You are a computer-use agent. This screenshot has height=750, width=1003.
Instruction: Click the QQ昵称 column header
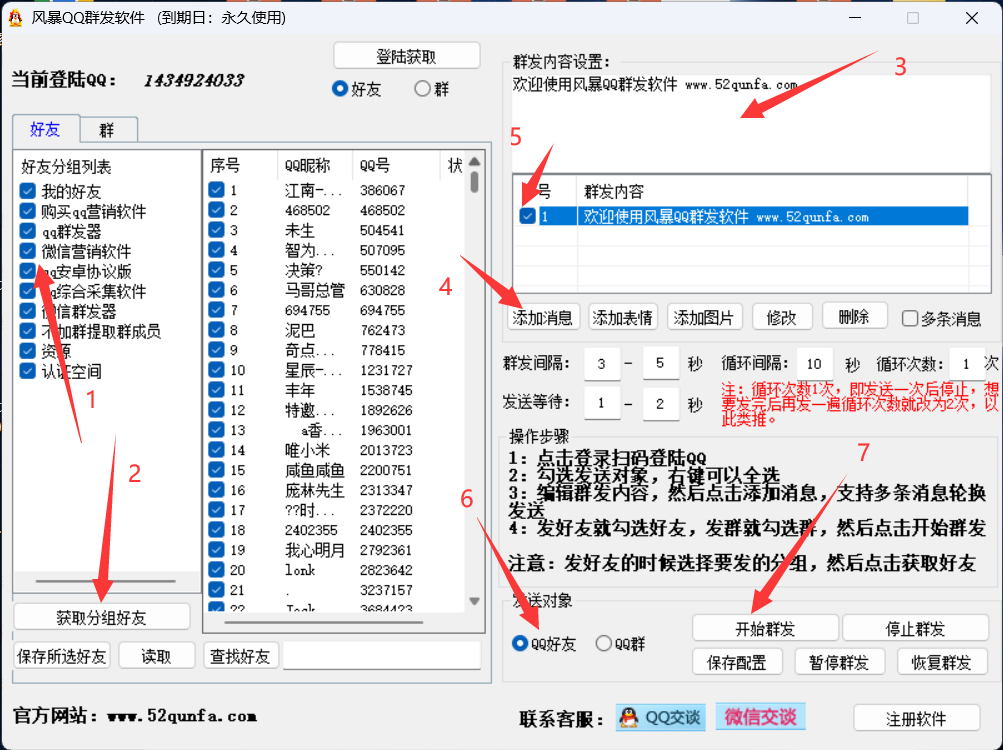[315, 166]
